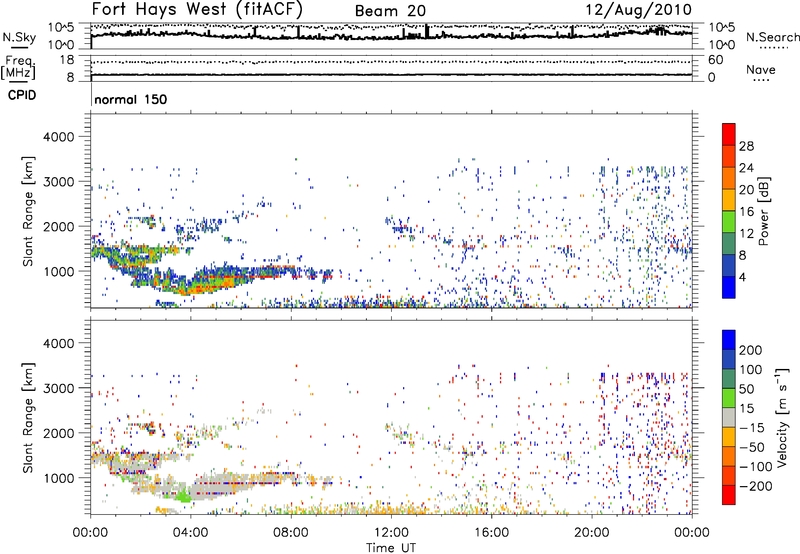The image size is (800, 554).
Task: Click the "100" Velocity scale value
Action: [x=751, y=369]
